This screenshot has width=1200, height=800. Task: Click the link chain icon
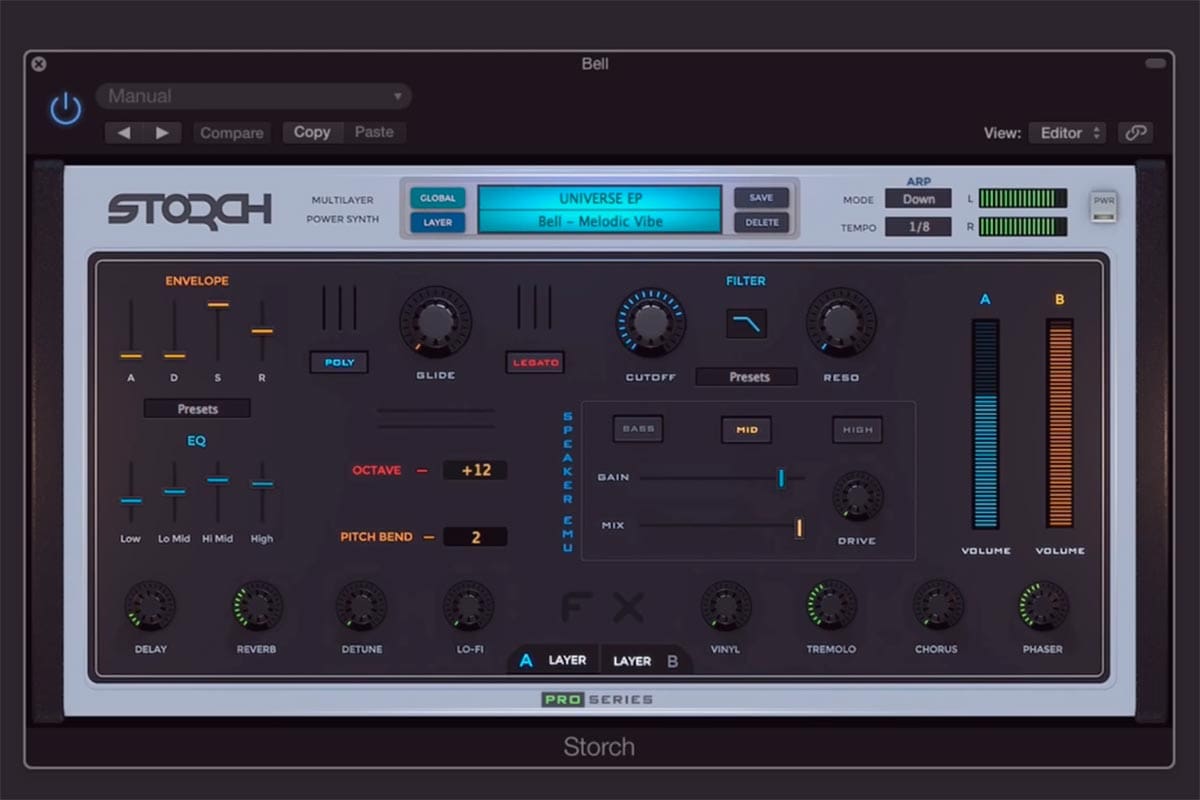[1135, 133]
